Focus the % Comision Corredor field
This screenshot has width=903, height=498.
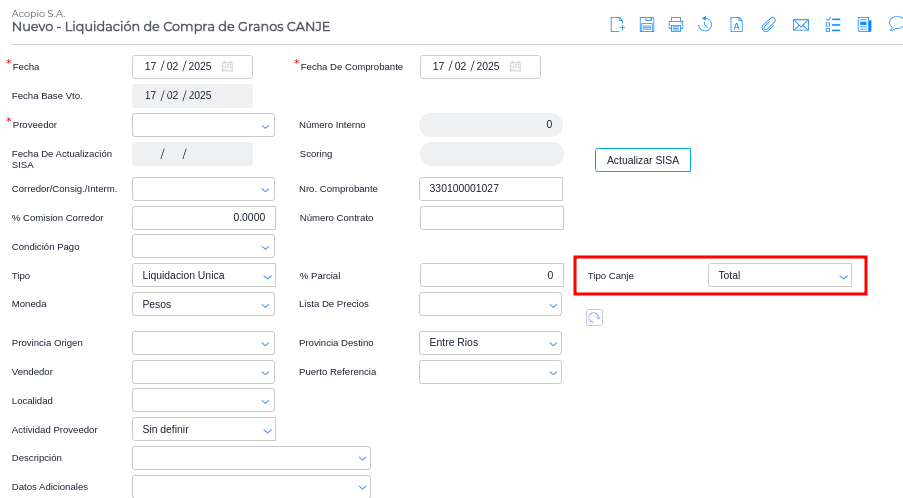coord(203,218)
